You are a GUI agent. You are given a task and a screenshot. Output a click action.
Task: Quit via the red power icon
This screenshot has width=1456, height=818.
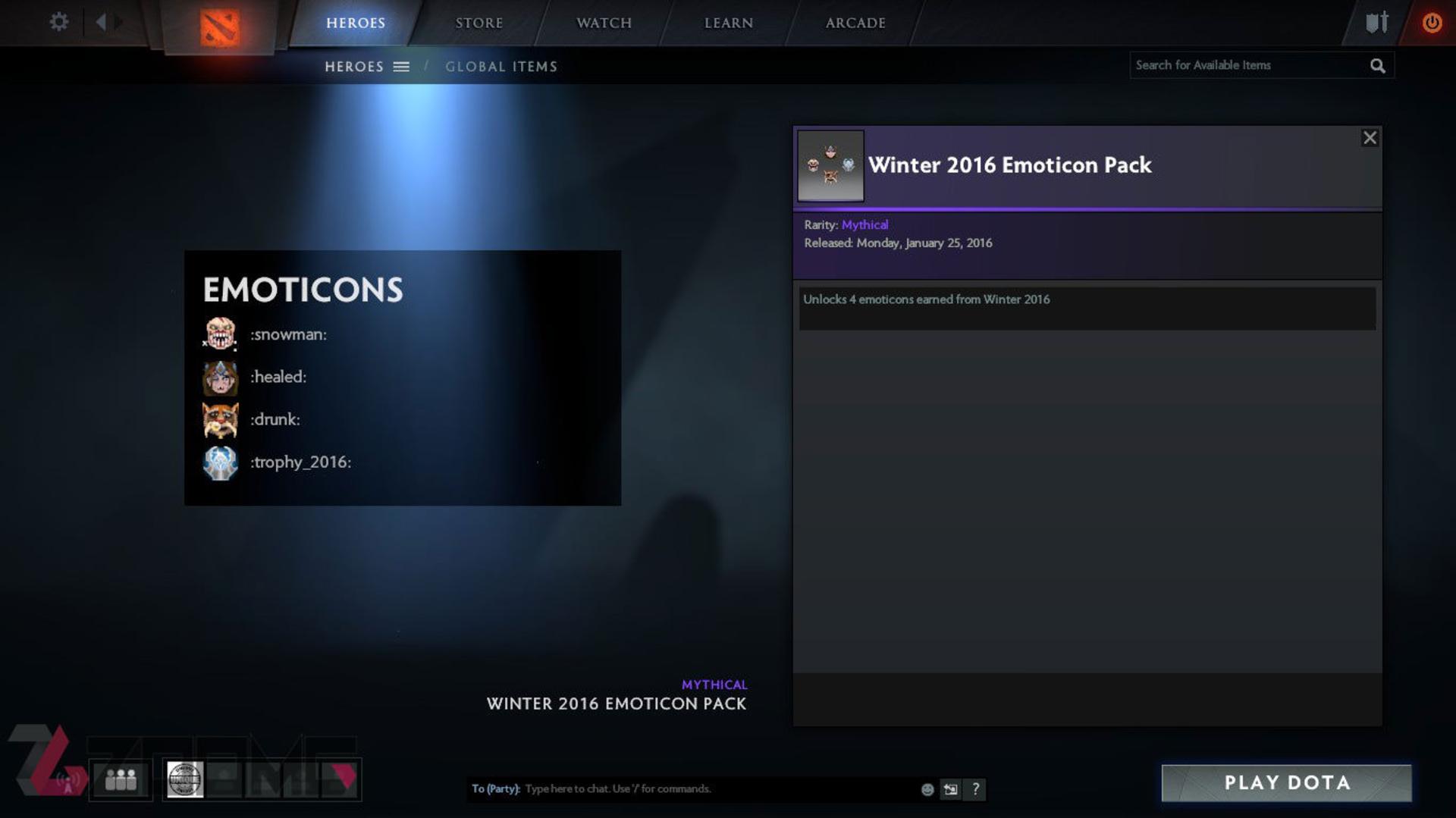[x=1432, y=23]
